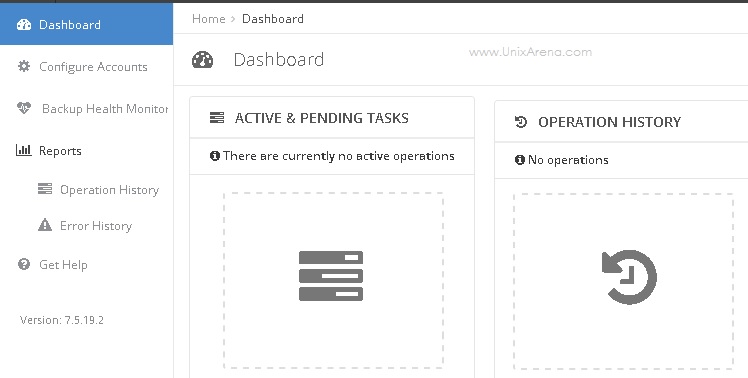Click the Backup Health Monitor heartbeat icon

pos(24,108)
